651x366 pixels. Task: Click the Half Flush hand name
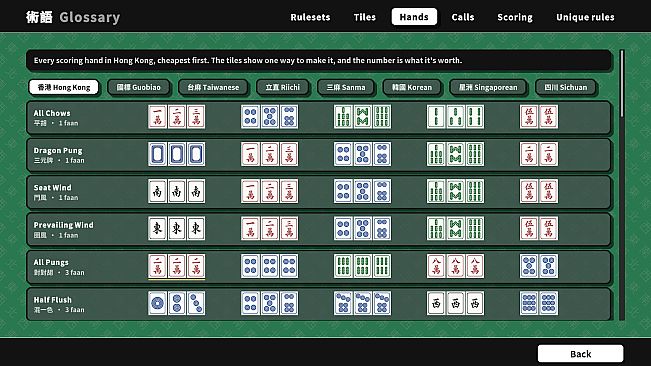(53, 300)
